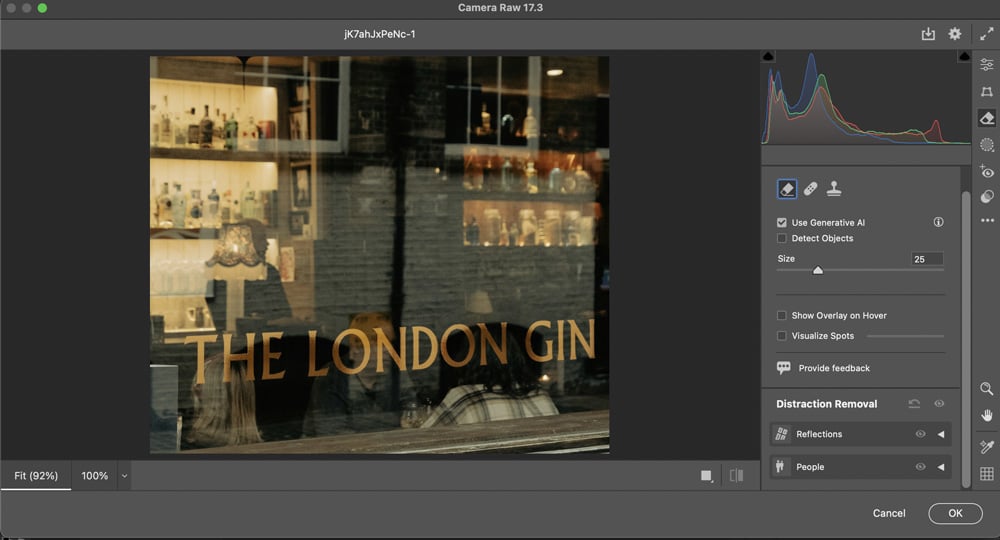Enable the Detect Objects checkbox
The image size is (1000, 540).
782,238
